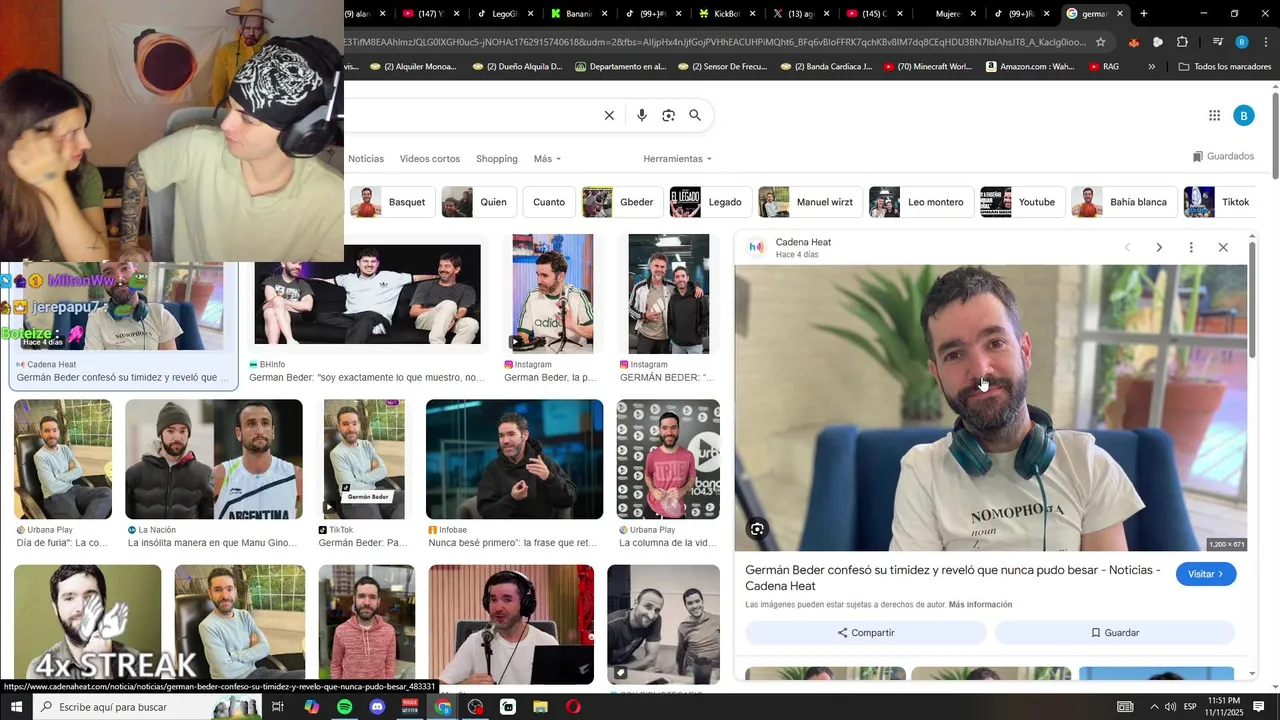This screenshot has width=1280, height=720.
Task: Click the Visitar button
Action: tap(1206, 574)
